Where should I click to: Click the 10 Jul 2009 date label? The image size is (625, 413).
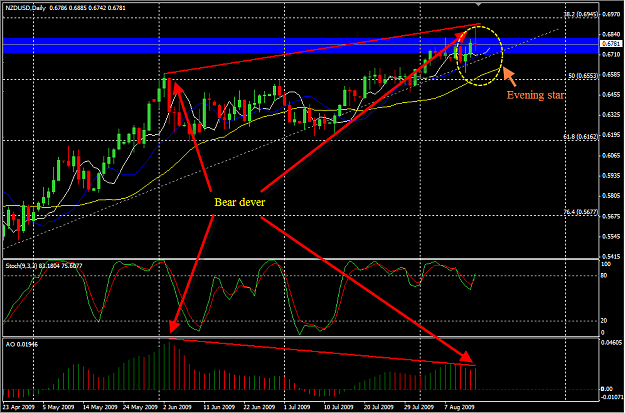[337, 408]
